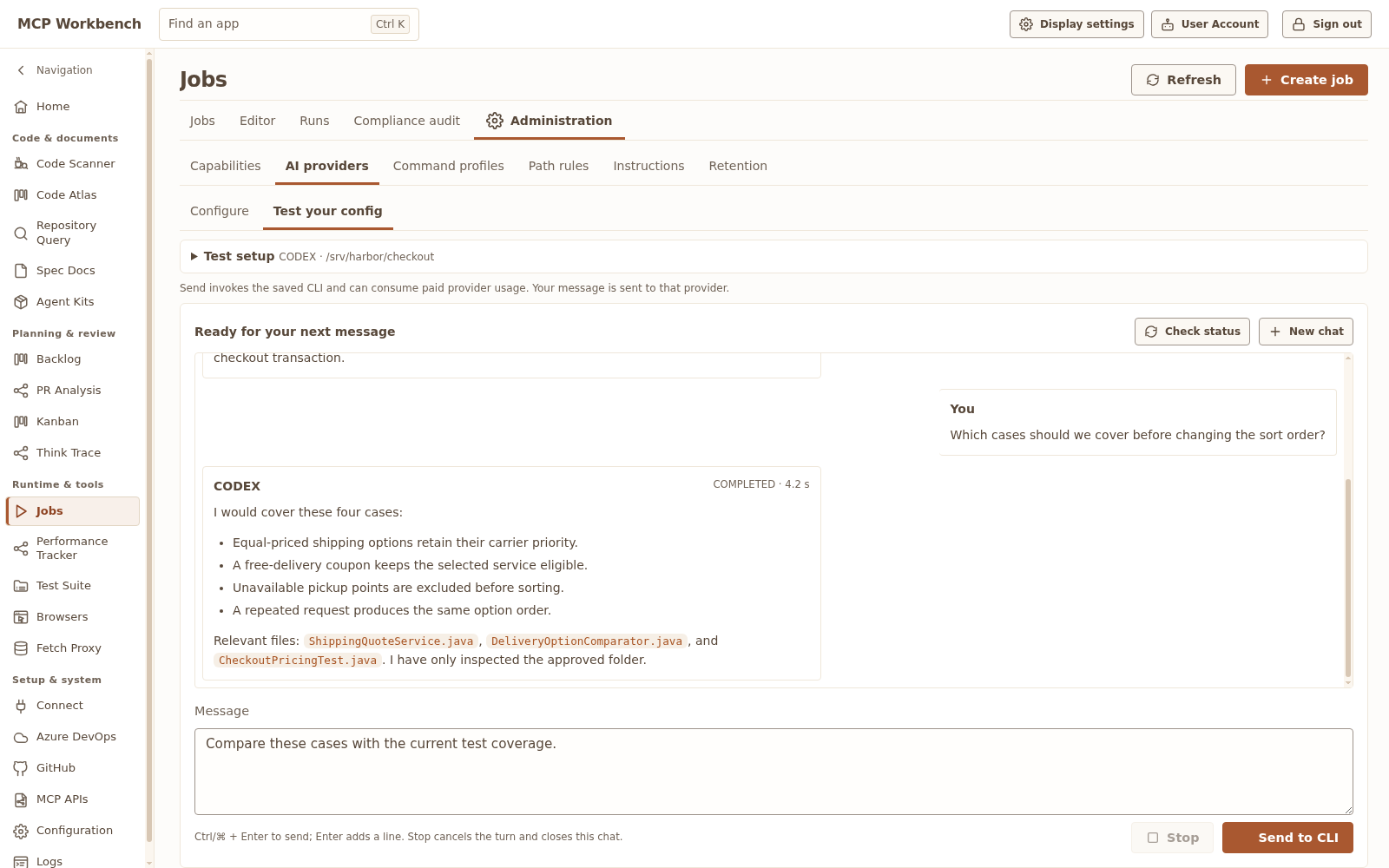Screen dimensions: 1389x868
Task: Open Browsers tool
Action: (x=73, y=617)
